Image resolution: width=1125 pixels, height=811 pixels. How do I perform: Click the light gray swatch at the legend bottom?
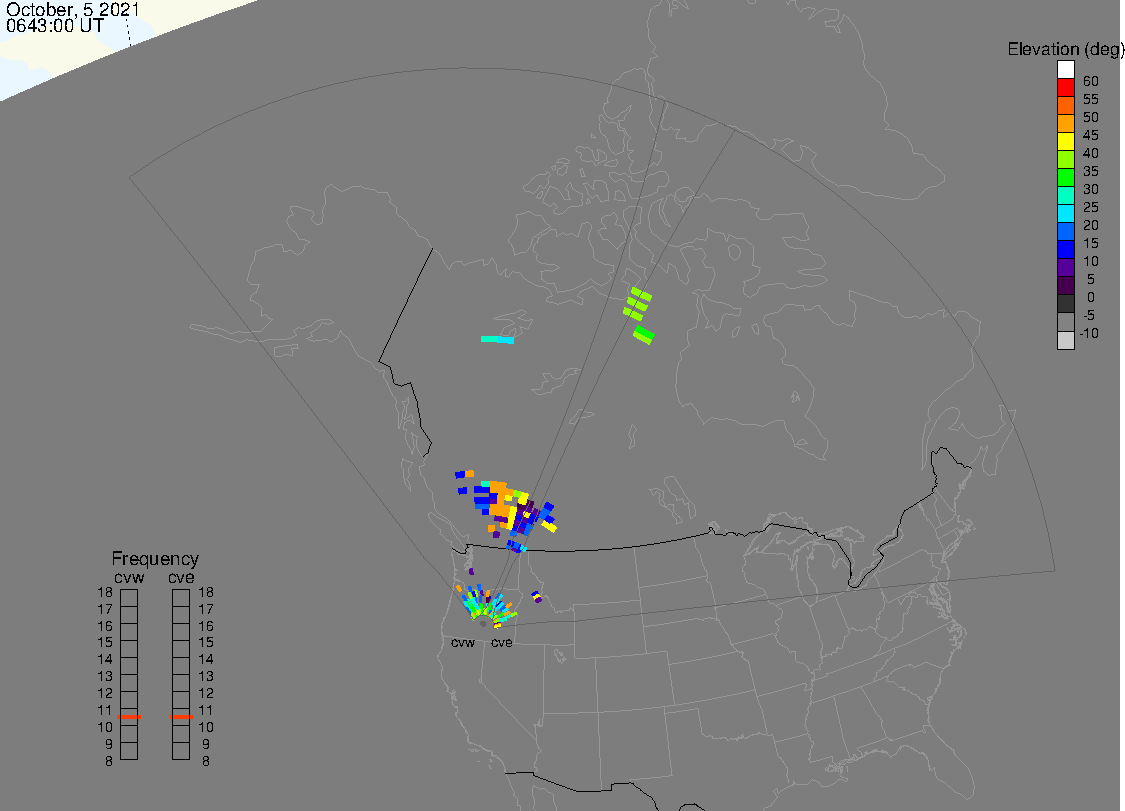(x=1065, y=340)
